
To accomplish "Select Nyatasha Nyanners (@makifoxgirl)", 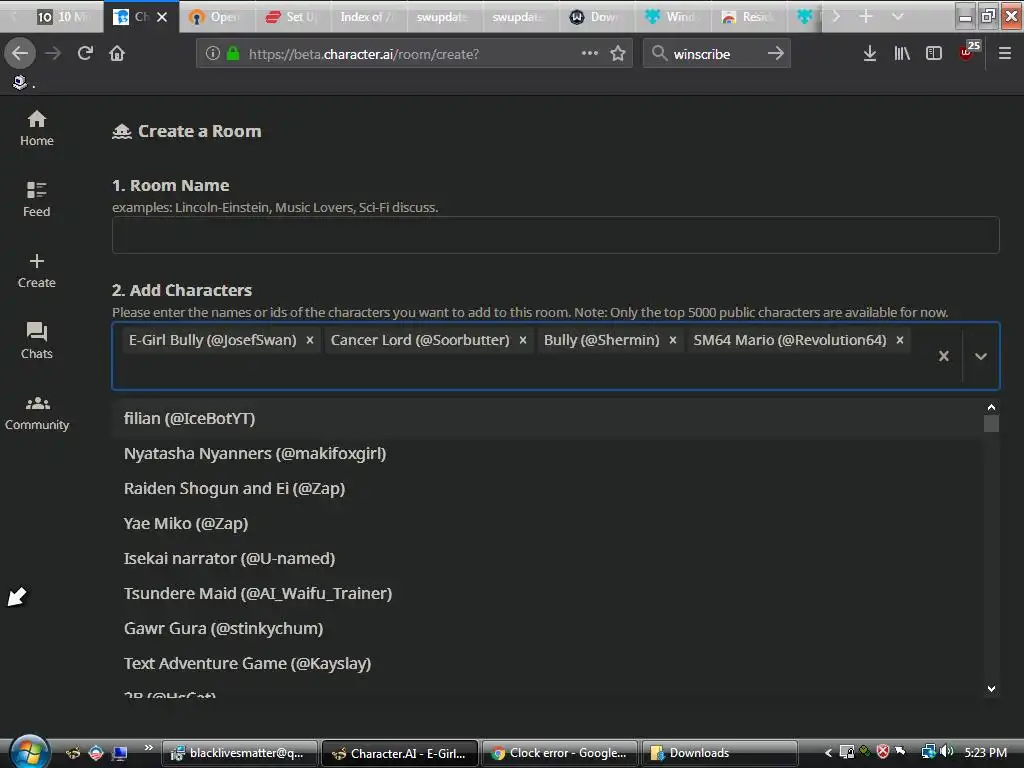I will (546, 454).
